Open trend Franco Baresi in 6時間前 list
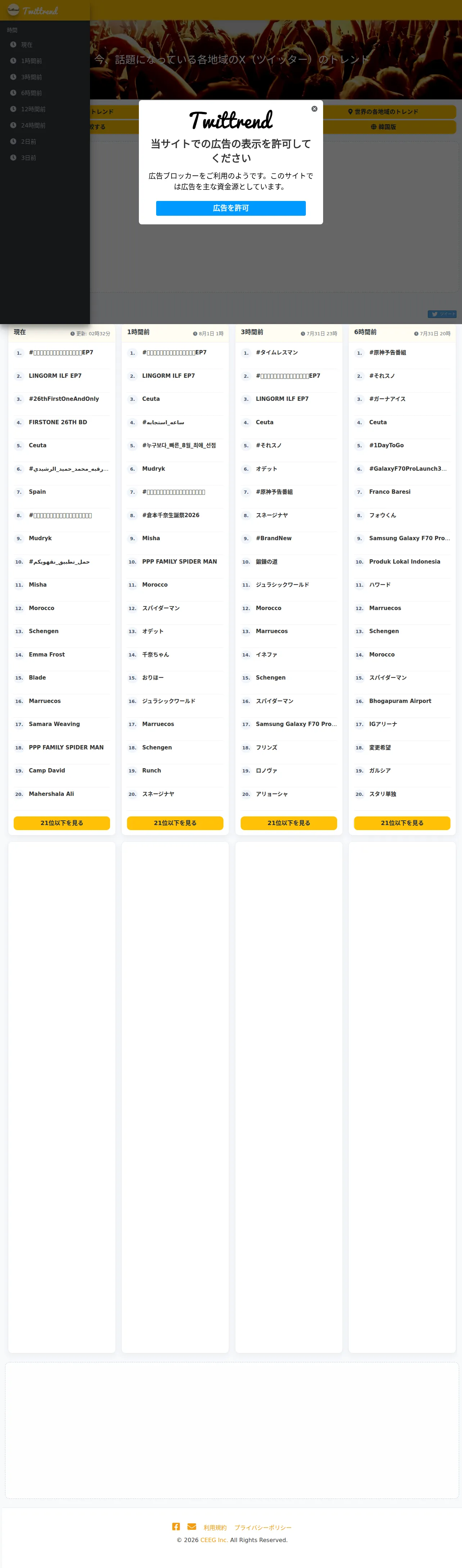Screen dimensions: 462x1568 (390, 492)
